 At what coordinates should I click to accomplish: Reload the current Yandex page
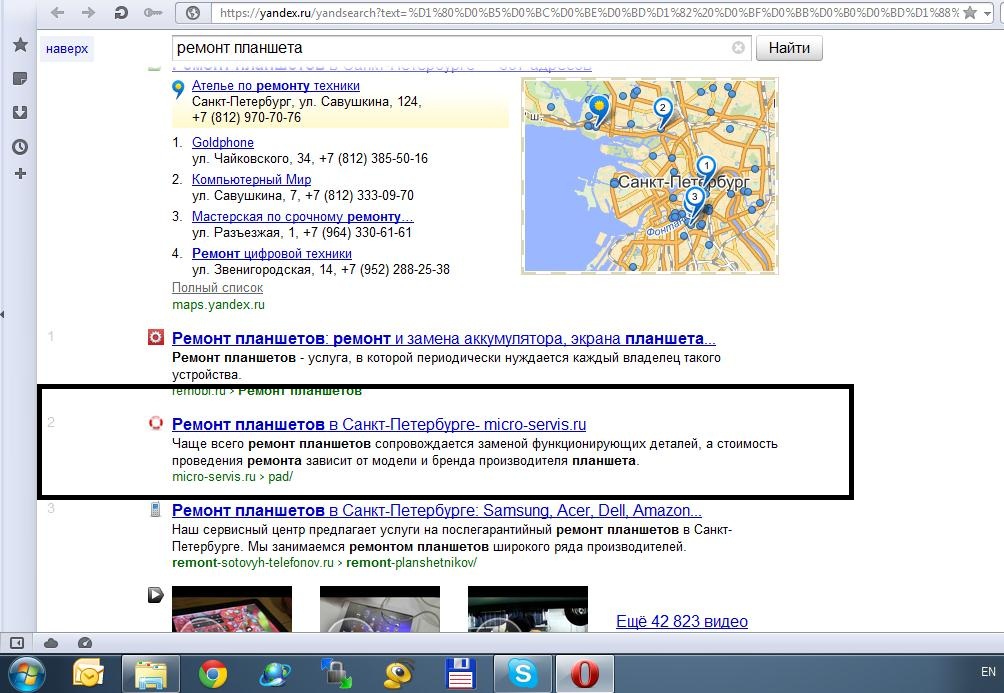[120, 12]
